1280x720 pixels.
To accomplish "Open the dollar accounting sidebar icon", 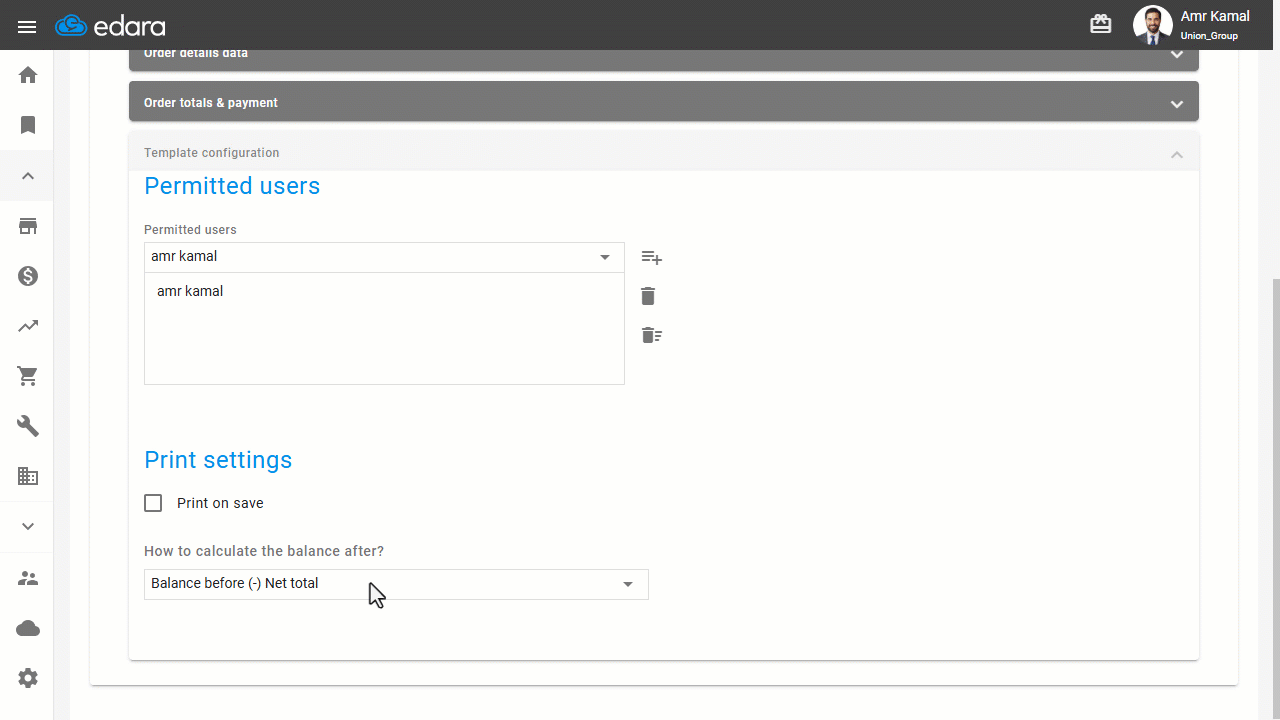I will pyautogui.click(x=28, y=276).
